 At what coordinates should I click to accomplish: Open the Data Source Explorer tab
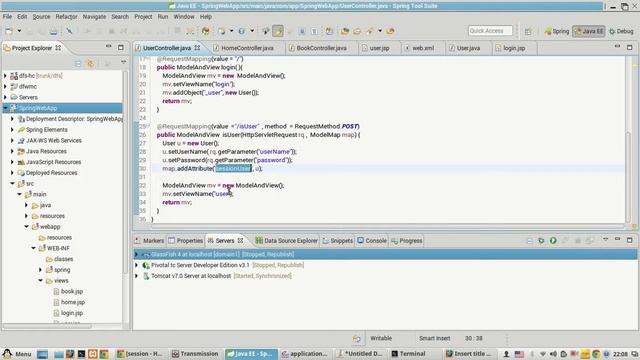click(x=287, y=241)
